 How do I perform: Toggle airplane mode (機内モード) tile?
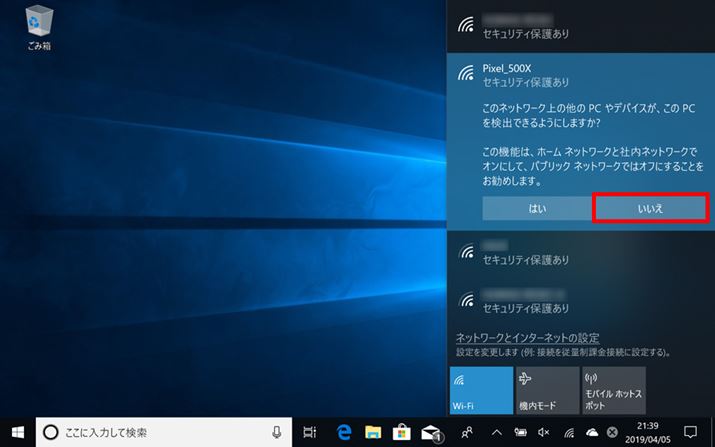(546, 391)
